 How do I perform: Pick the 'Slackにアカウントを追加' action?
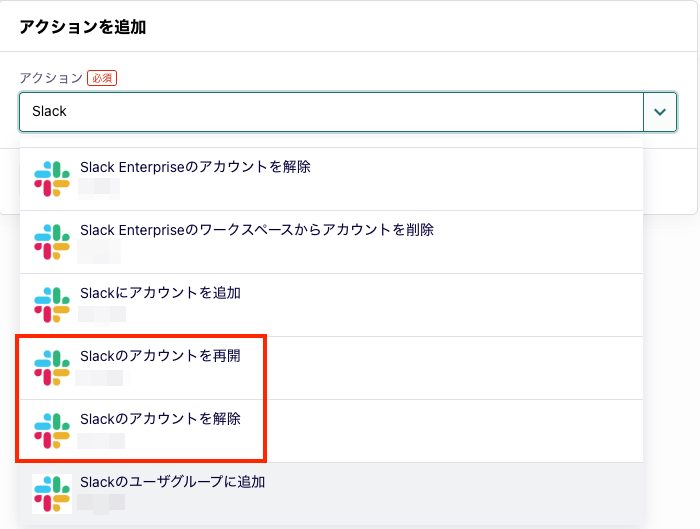(x=331, y=305)
